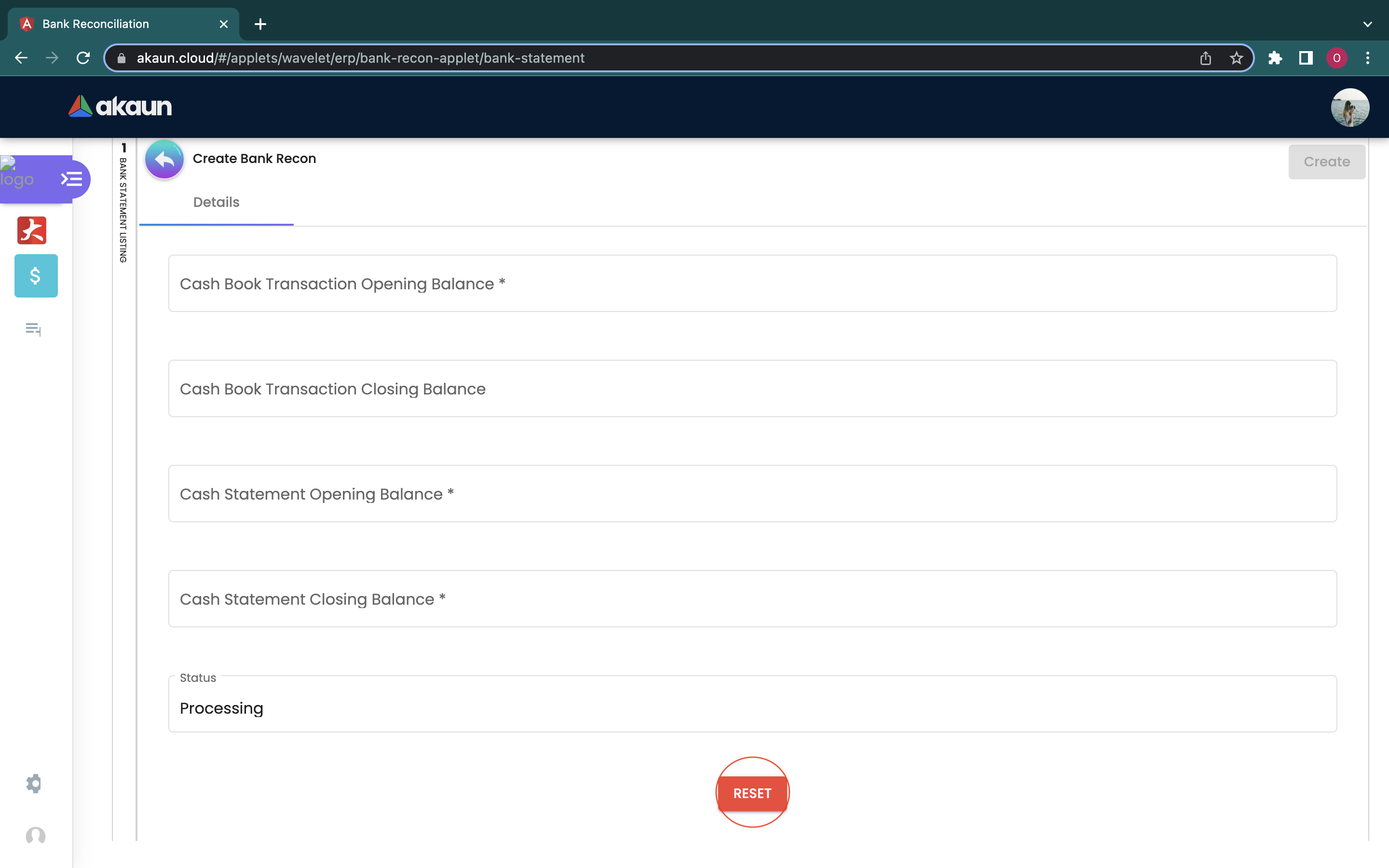This screenshot has width=1389, height=868.
Task: Click the Cash Statement Closing Balance field
Action: pos(752,599)
